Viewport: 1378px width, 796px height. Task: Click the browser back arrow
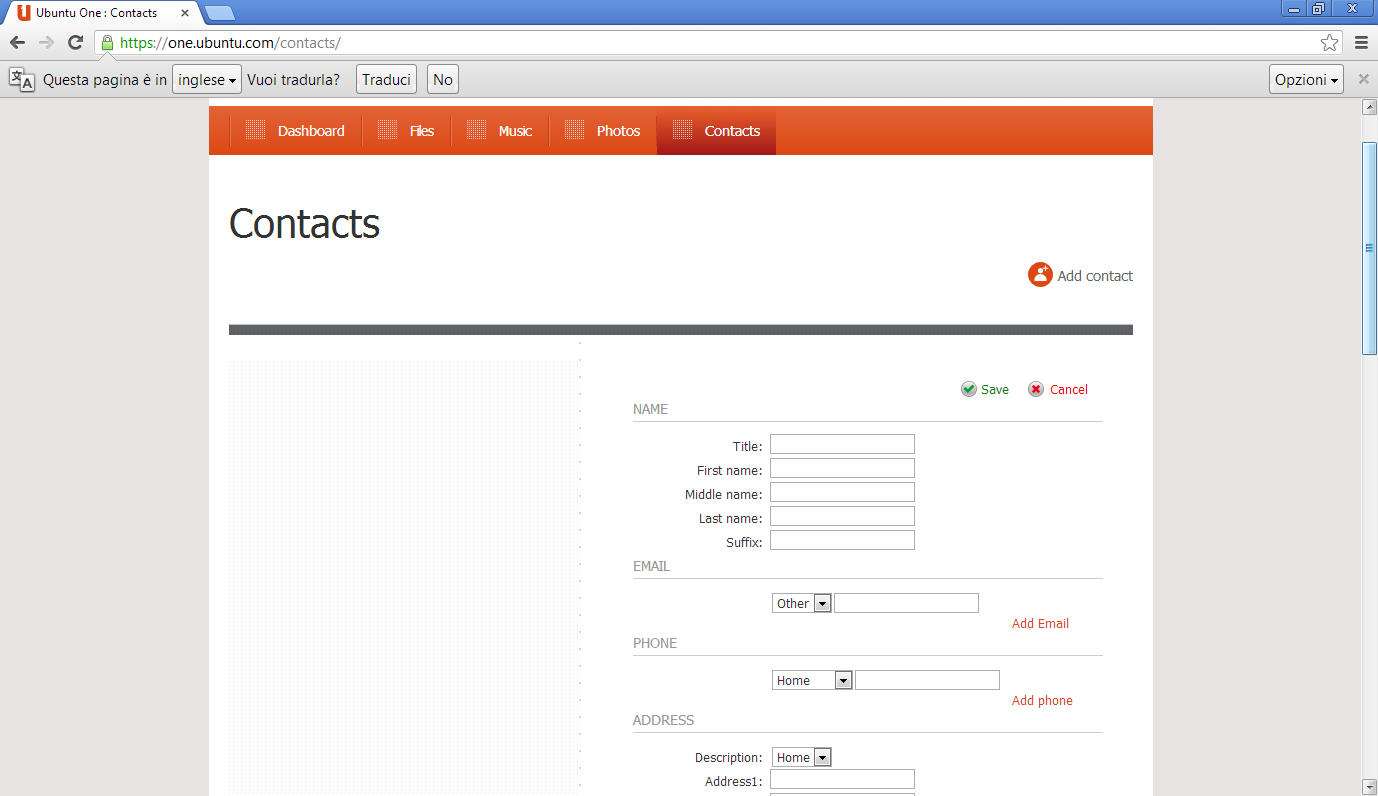(x=17, y=43)
